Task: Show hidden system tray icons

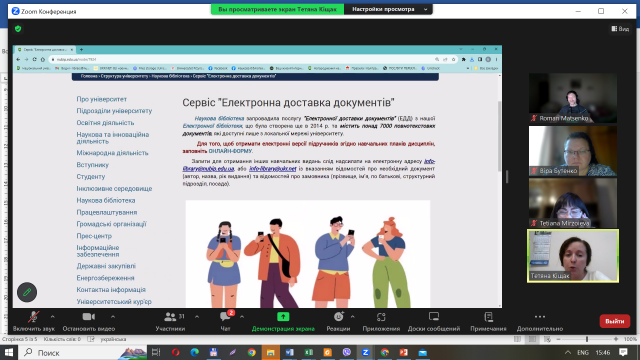Action: coord(568,352)
